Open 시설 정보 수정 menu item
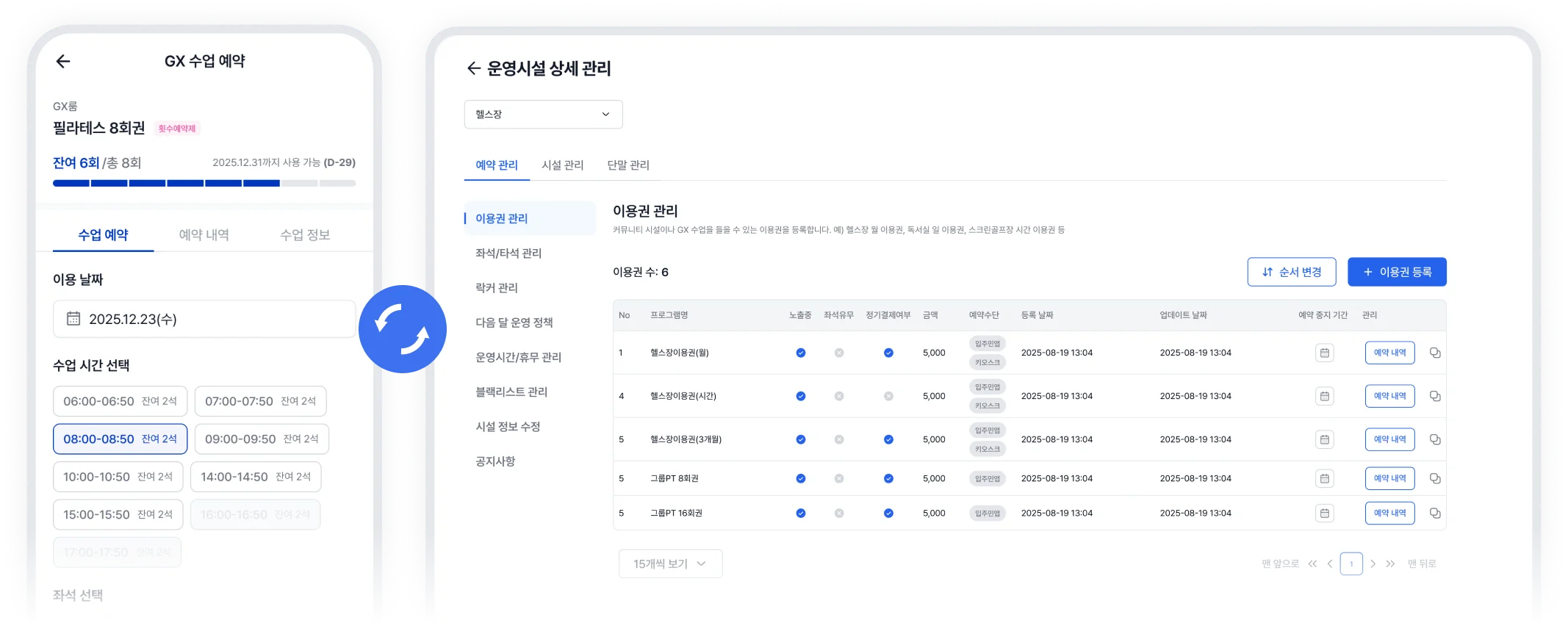This screenshot has width=1568, height=623. pos(508,426)
